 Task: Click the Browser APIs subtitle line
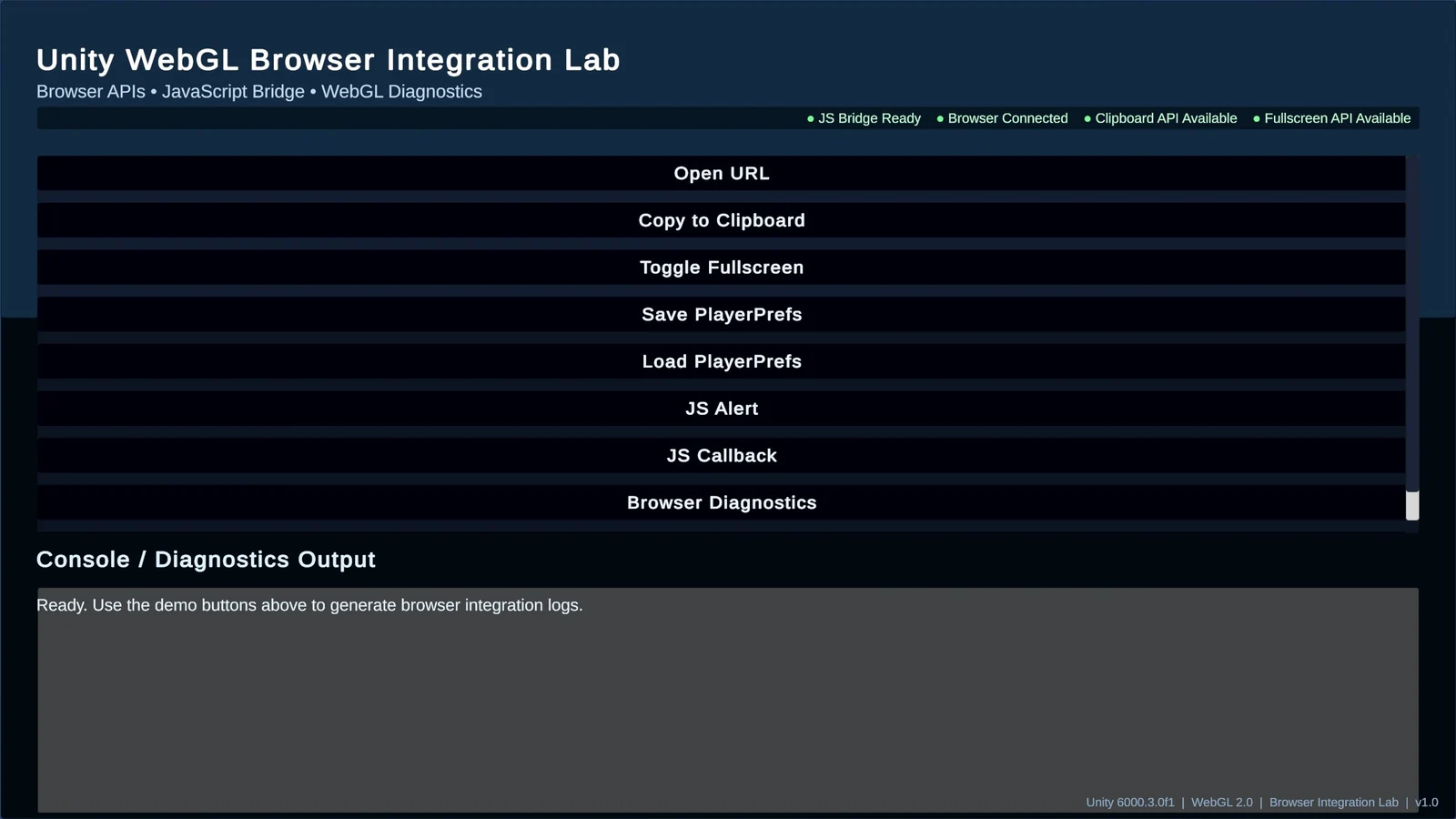tap(259, 92)
